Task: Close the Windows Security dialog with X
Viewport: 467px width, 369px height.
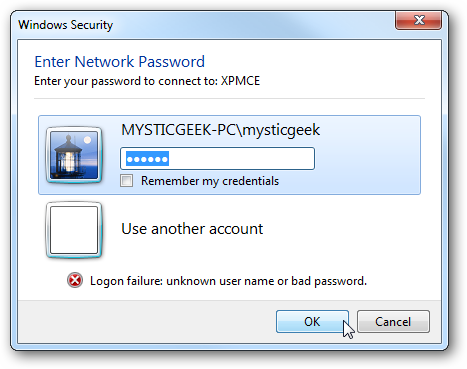Action: (419, 20)
